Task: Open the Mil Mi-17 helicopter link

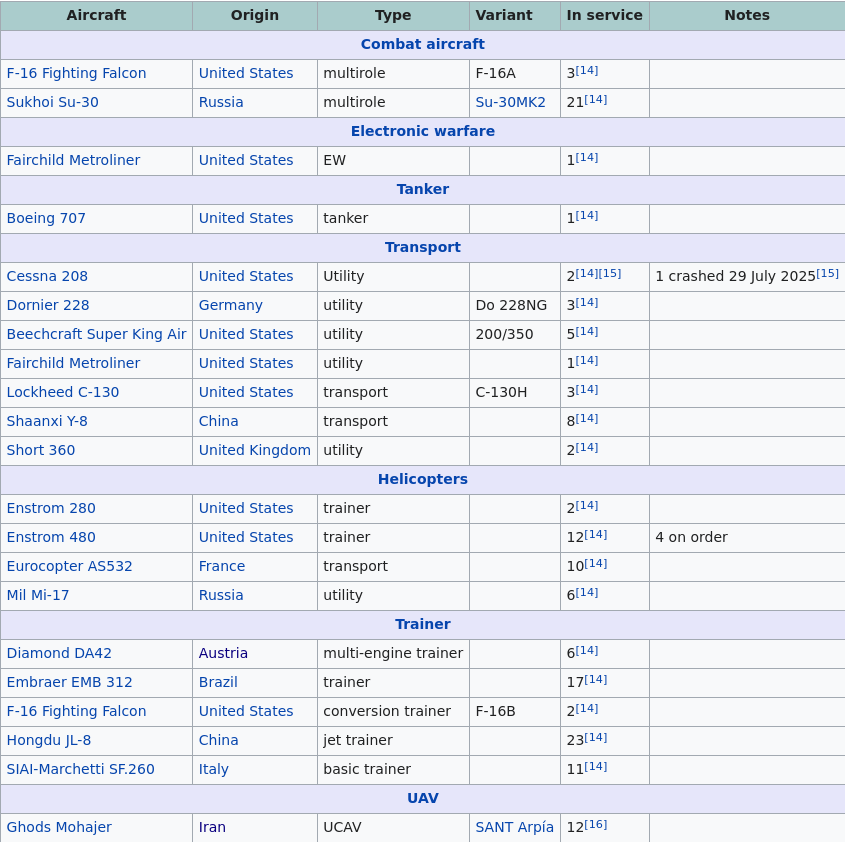Action: click(x=38, y=595)
